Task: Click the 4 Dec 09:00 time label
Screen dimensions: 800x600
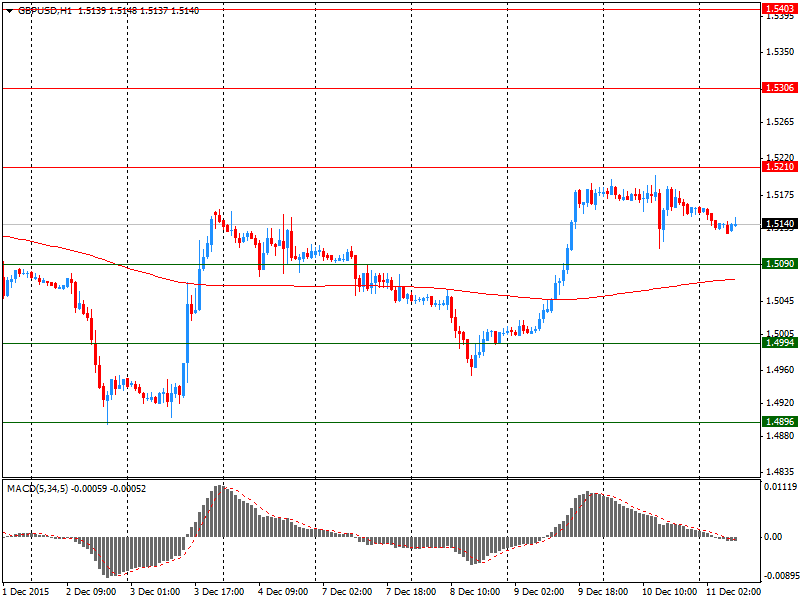Action: pyautogui.click(x=283, y=592)
